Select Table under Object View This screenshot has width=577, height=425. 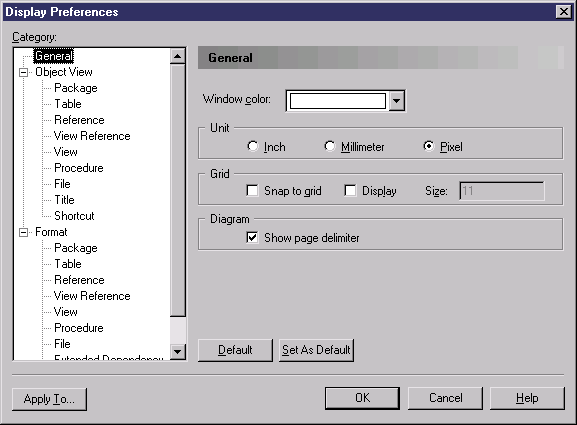click(x=68, y=104)
